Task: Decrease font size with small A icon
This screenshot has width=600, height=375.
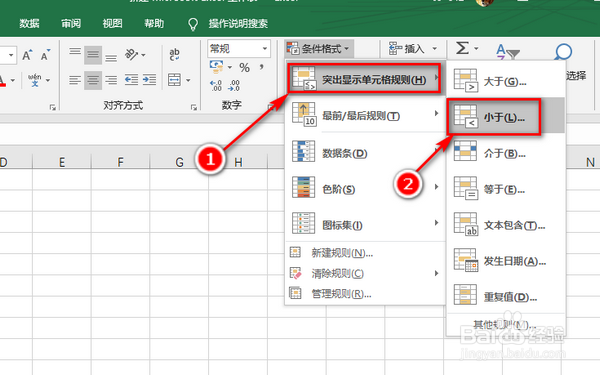Action: (45, 55)
